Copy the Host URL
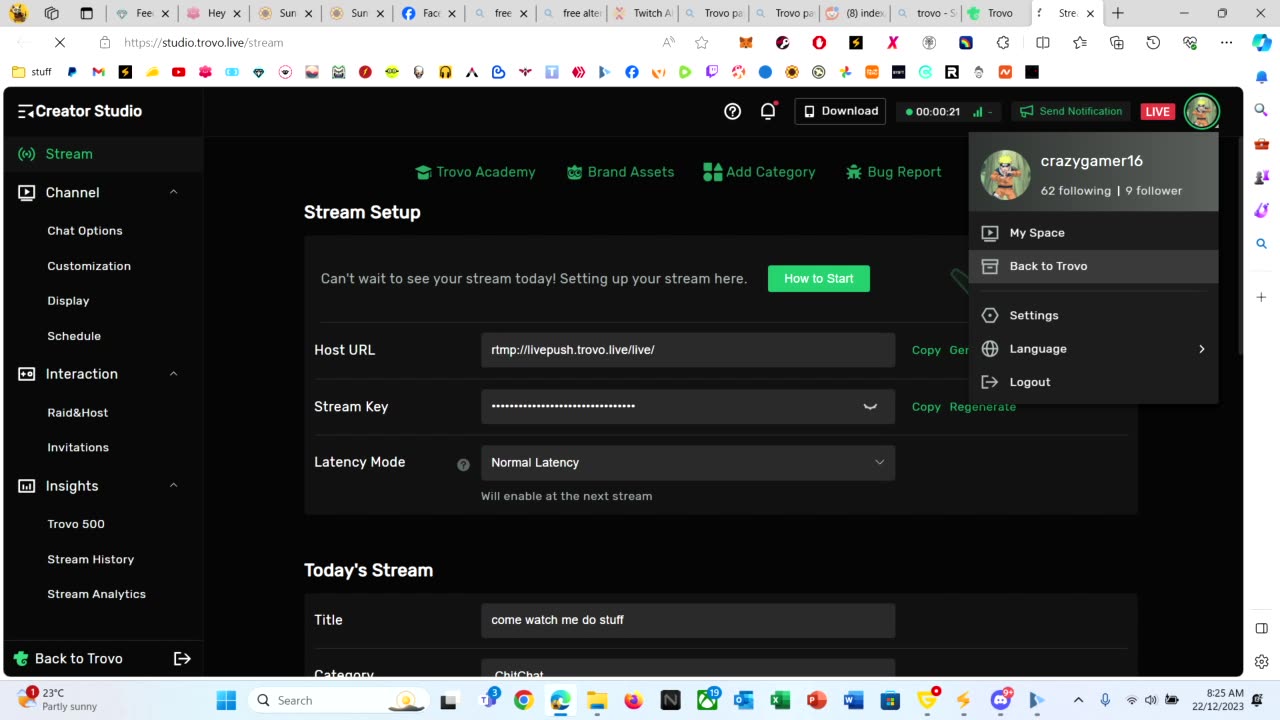Screen dimensions: 1280x720 926,350
